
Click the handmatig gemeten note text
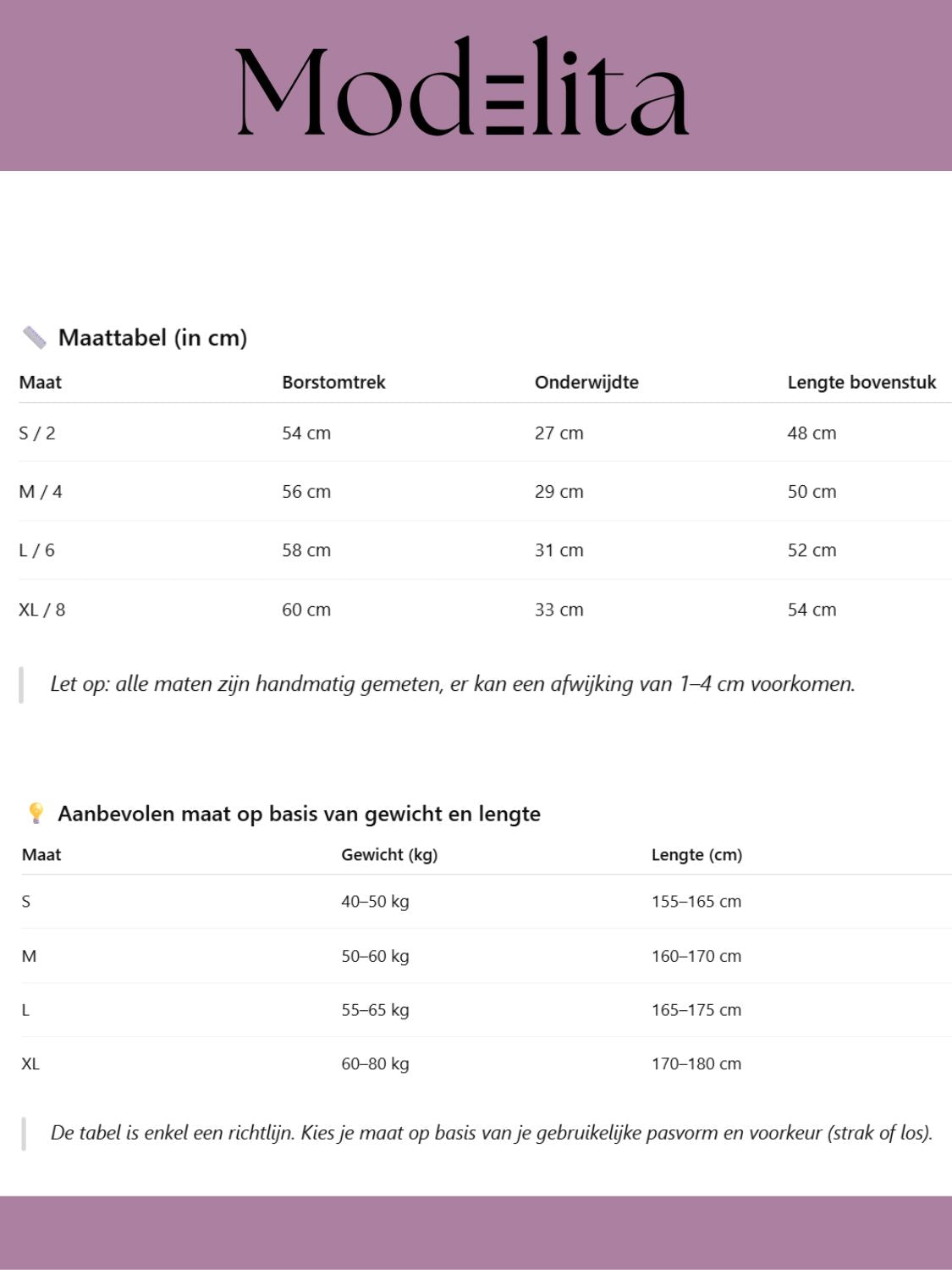(453, 684)
